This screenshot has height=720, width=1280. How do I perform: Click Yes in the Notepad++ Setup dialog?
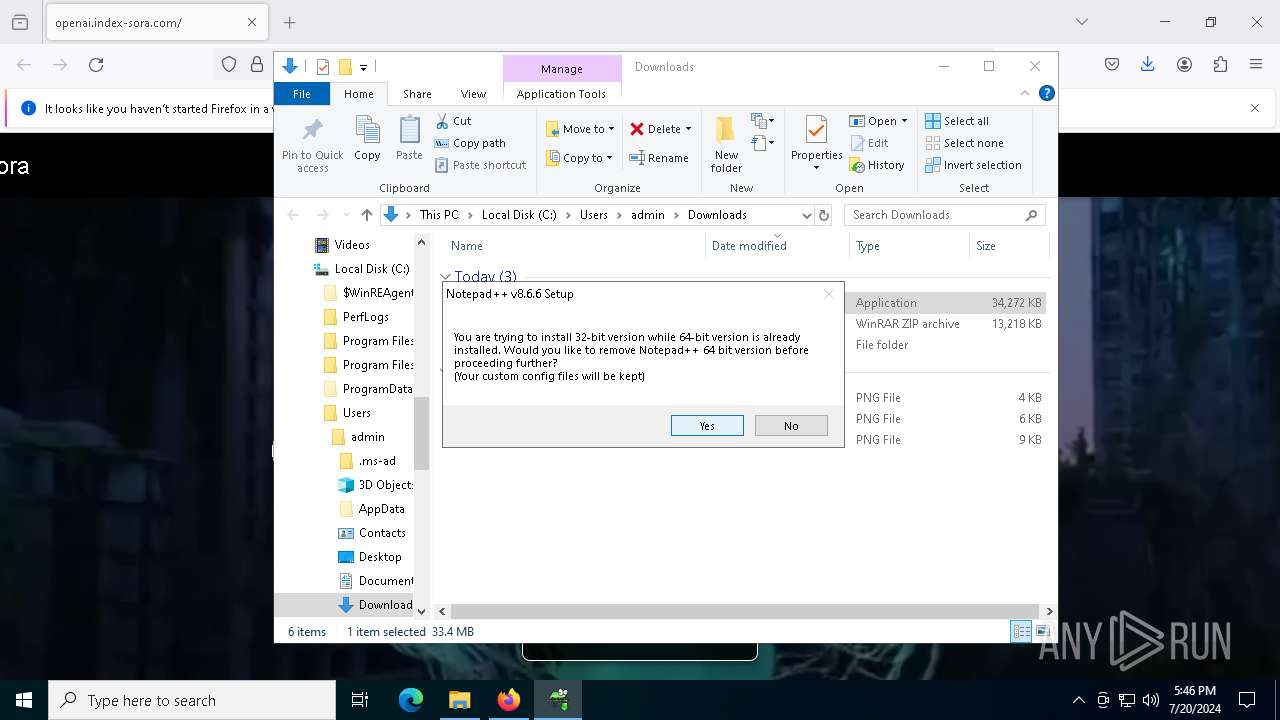tap(707, 426)
